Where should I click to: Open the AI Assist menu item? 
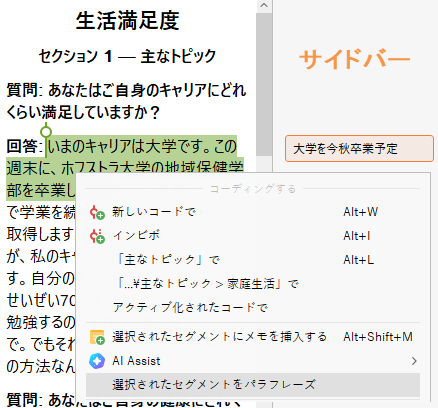pyautogui.click(x=253, y=361)
